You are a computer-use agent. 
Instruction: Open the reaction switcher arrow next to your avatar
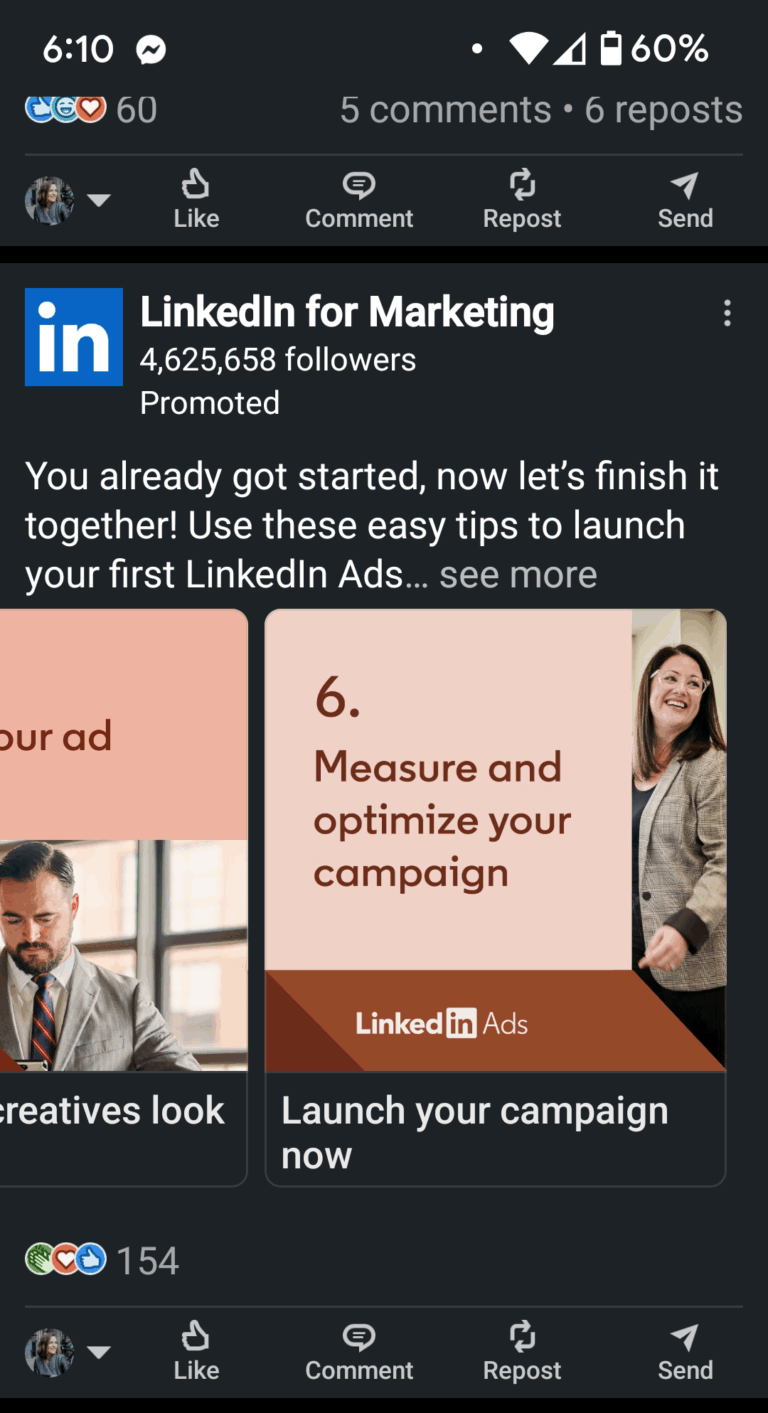99,200
